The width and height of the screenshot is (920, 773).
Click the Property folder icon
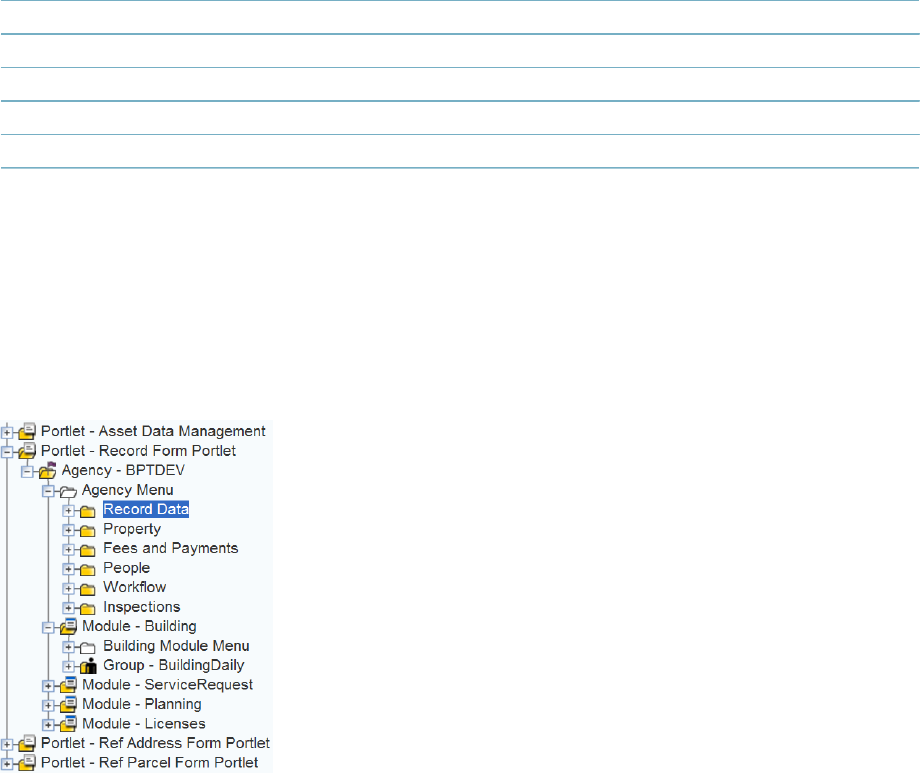click(87, 531)
